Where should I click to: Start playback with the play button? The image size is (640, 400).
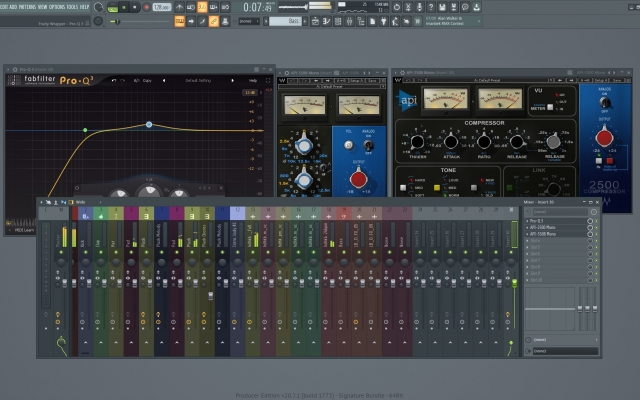124,7
